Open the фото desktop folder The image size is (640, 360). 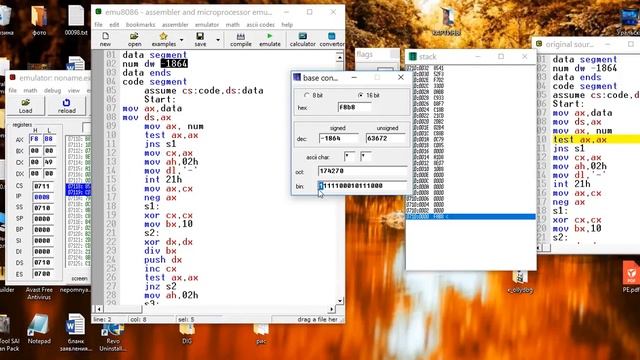[x=39, y=20]
